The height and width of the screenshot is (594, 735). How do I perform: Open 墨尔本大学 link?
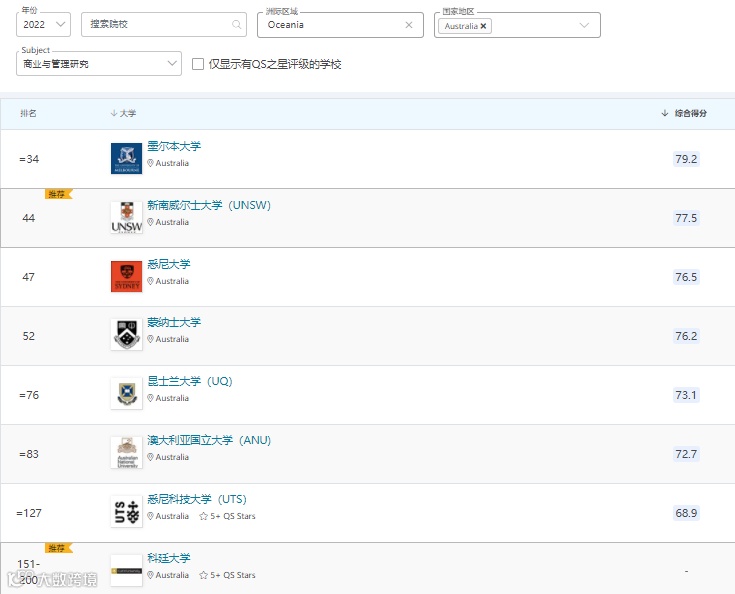[174, 146]
